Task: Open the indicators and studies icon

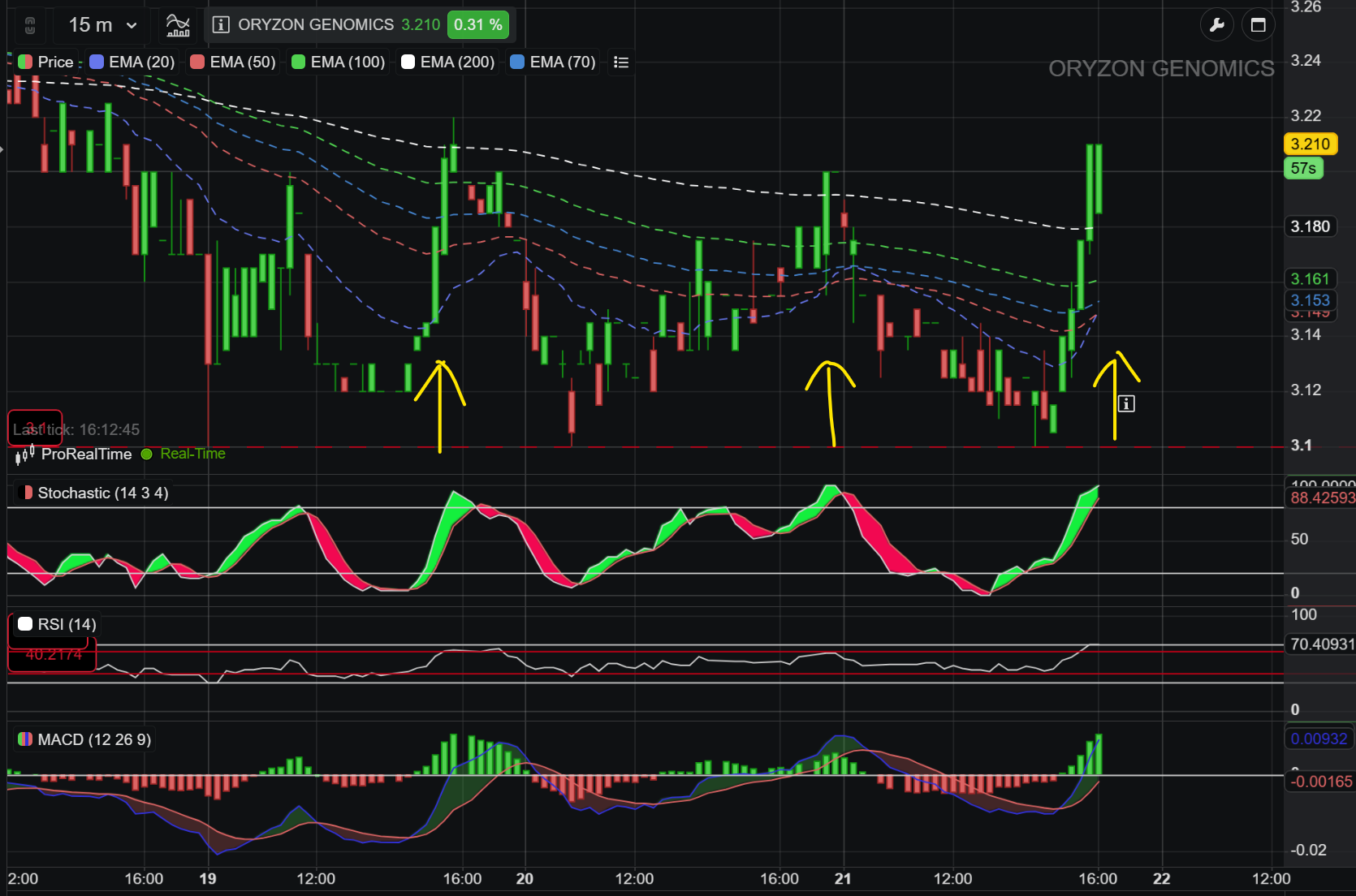Action: pyautogui.click(x=178, y=25)
